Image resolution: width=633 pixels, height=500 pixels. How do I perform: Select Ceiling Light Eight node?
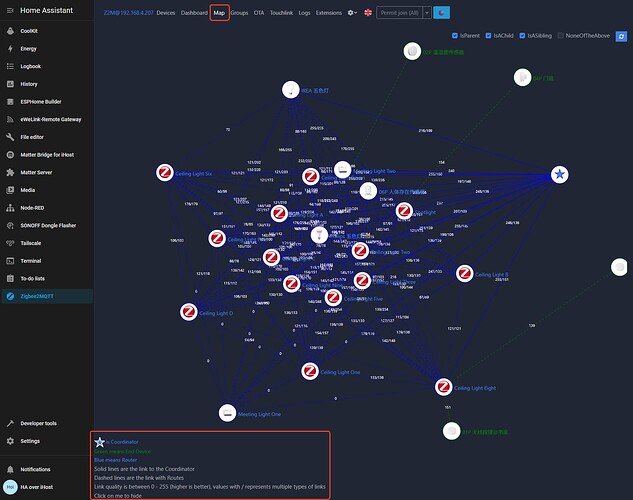(443, 387)
